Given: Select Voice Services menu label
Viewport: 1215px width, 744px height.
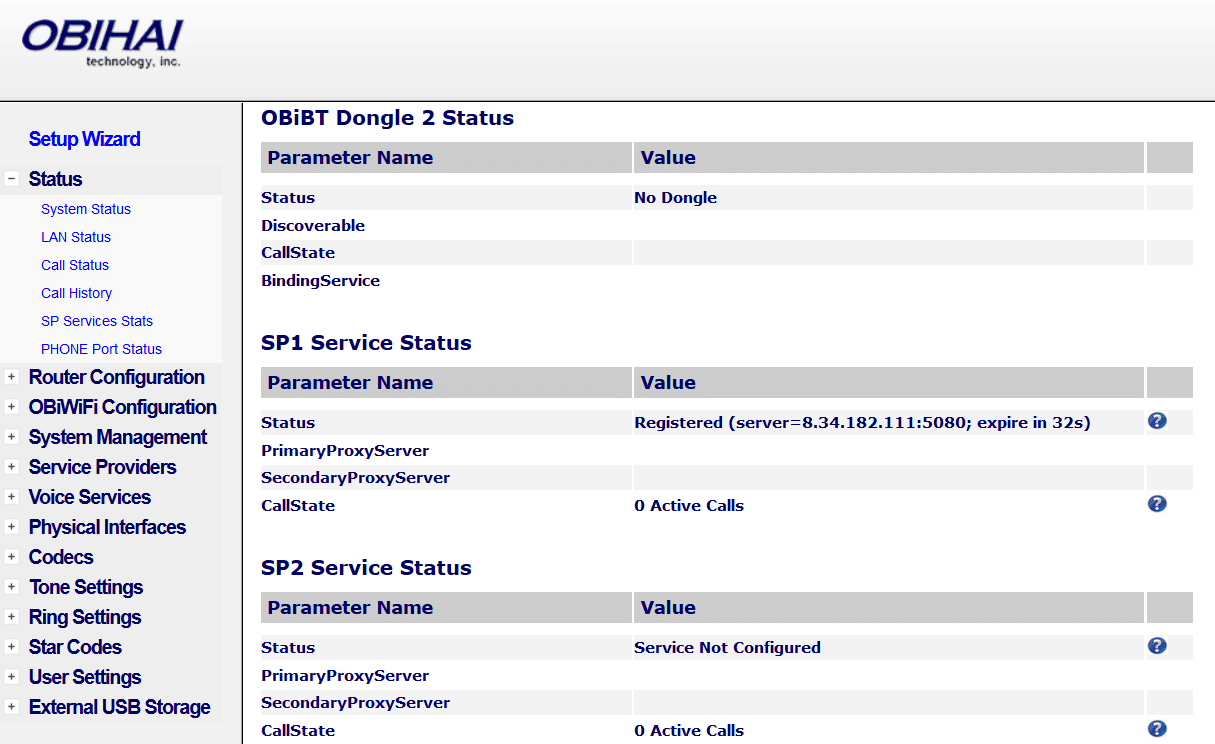Looking at the screenshot, I should [x=90, y=497].
